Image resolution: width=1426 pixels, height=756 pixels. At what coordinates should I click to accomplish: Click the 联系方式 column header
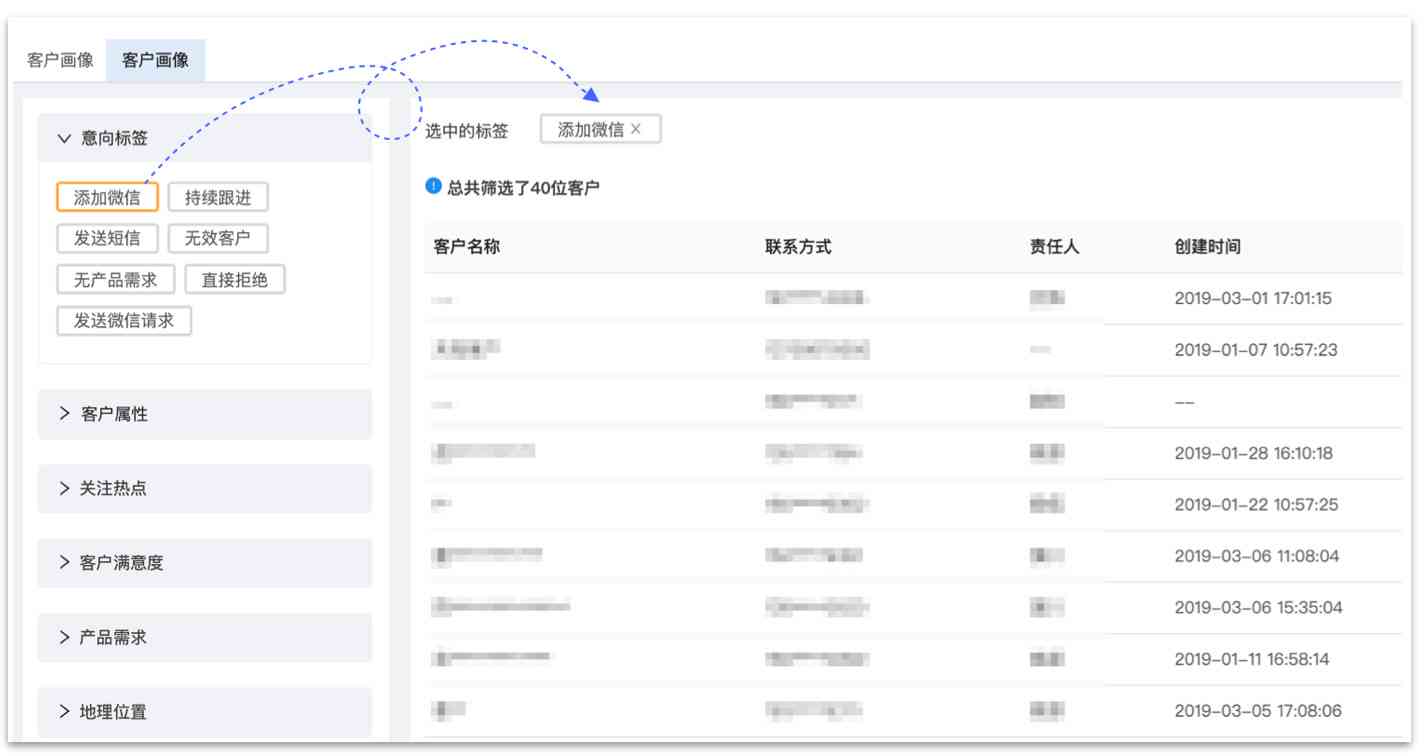[x=798, y=247]
